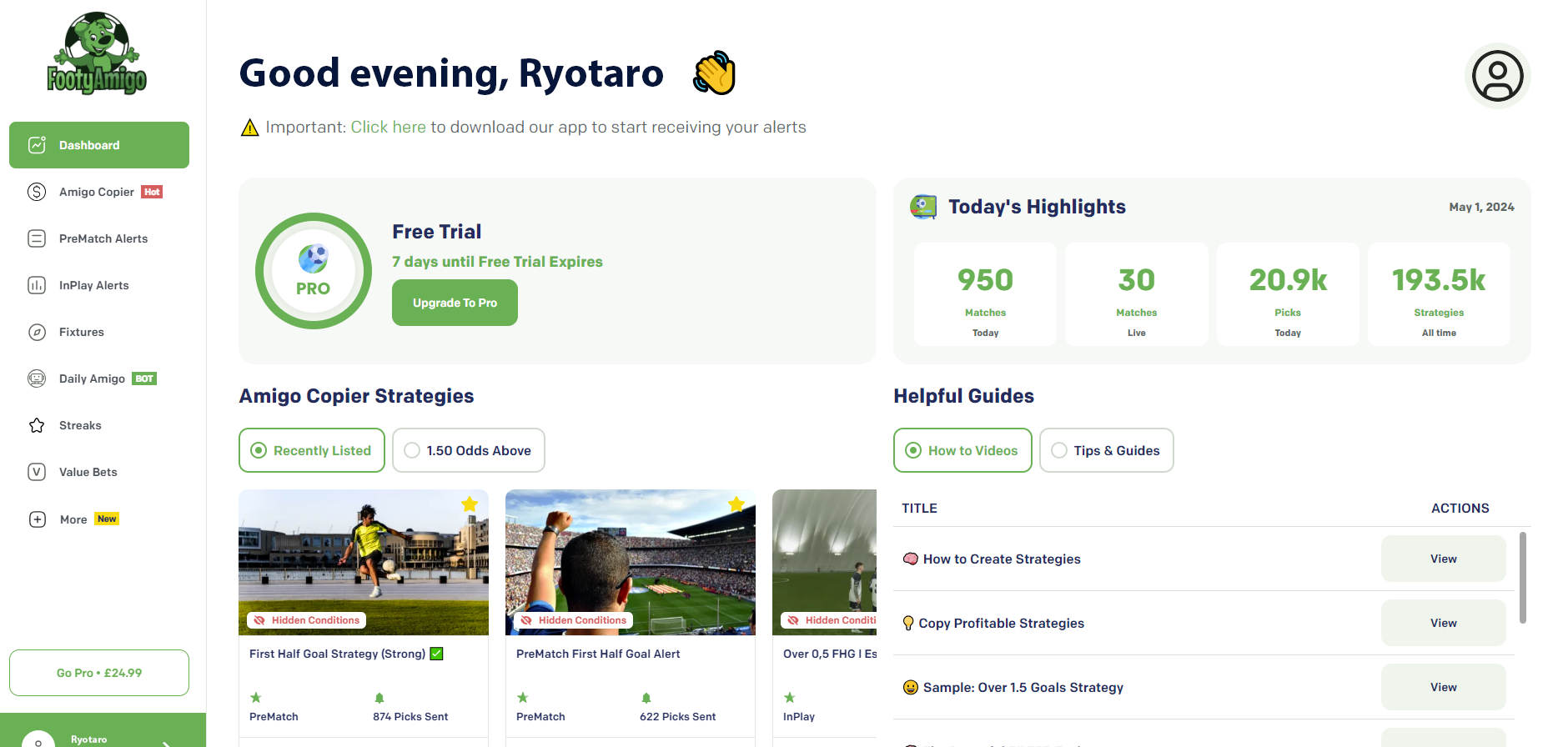Click the Daily Amigo bot icon
Screen dimensions: 1568x747
coord(37,379)
